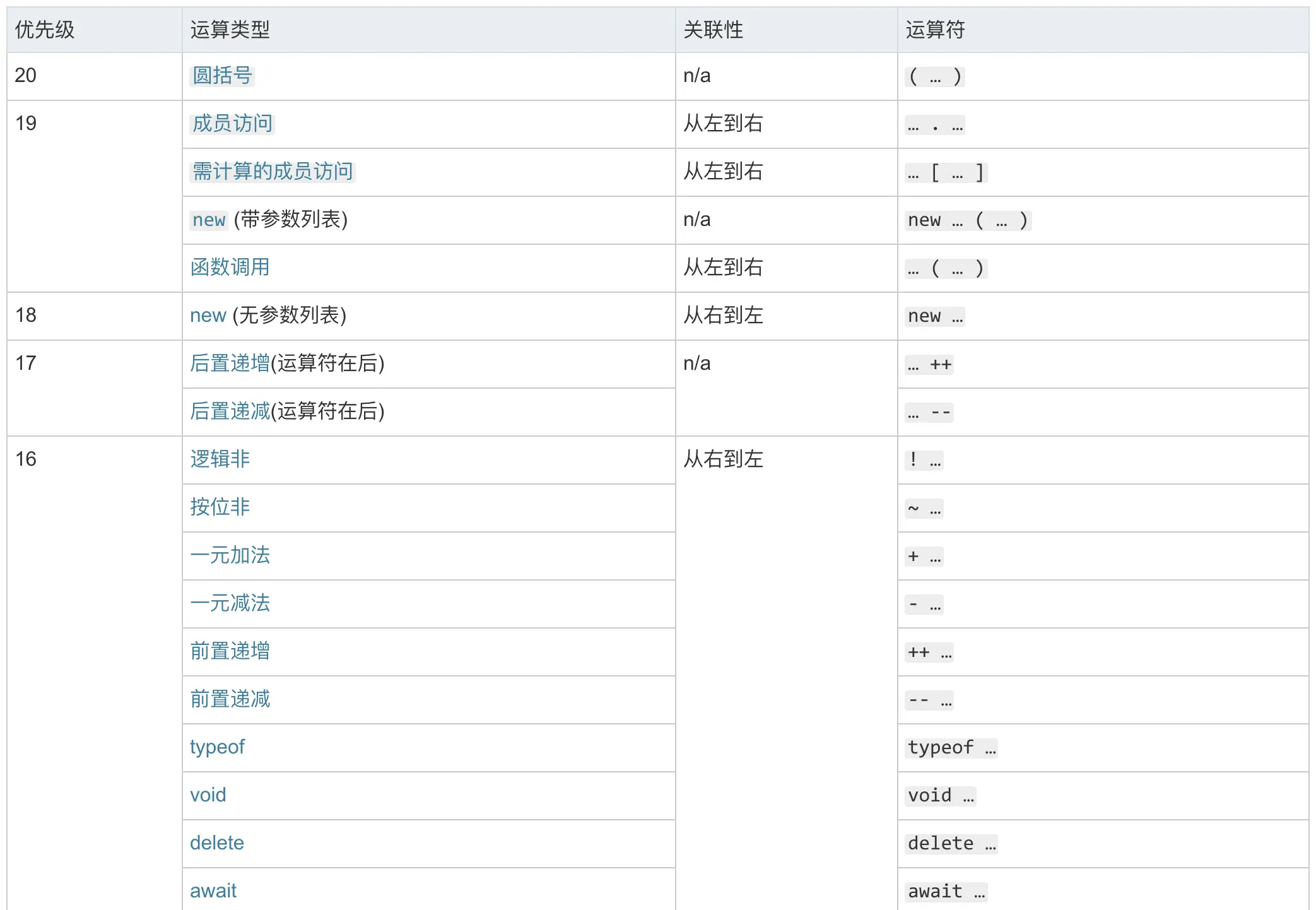Open the 前置递增 link
The width and height of the screenshot is (1316, 910).
[230, 651]
